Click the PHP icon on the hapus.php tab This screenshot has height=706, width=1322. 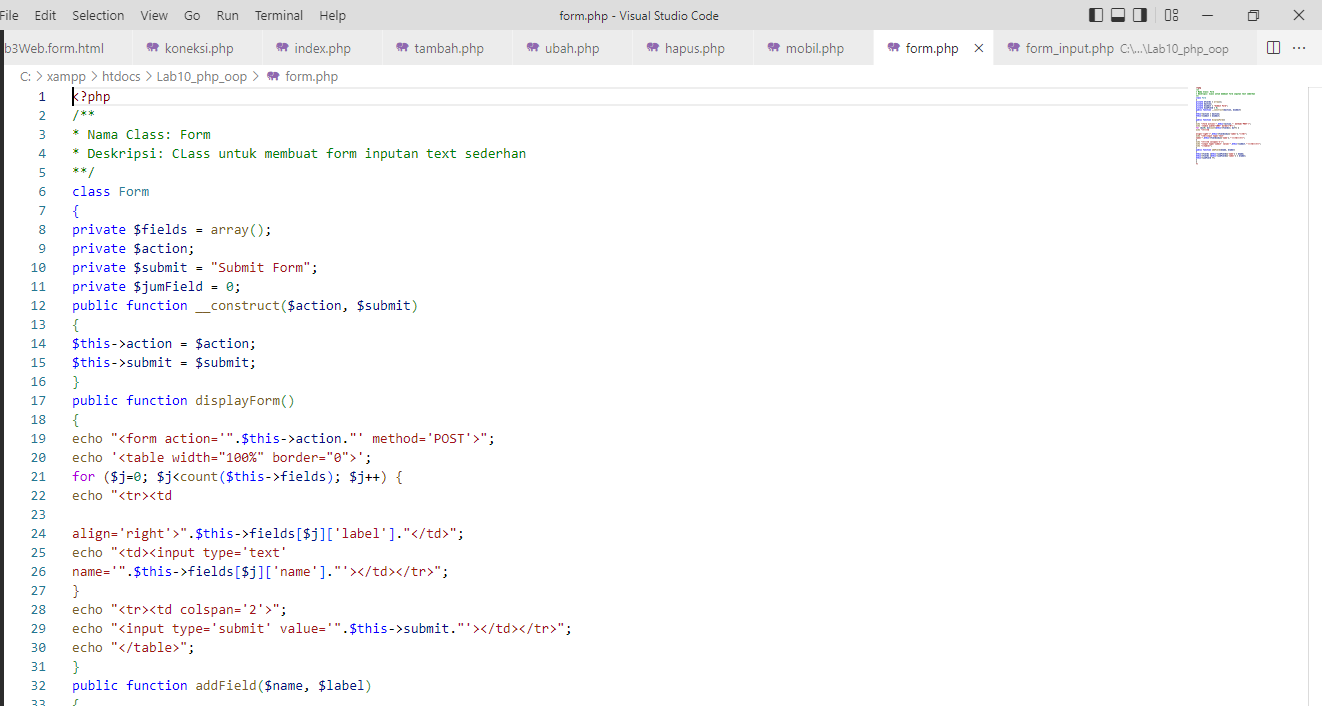click(x=655, y=47)
